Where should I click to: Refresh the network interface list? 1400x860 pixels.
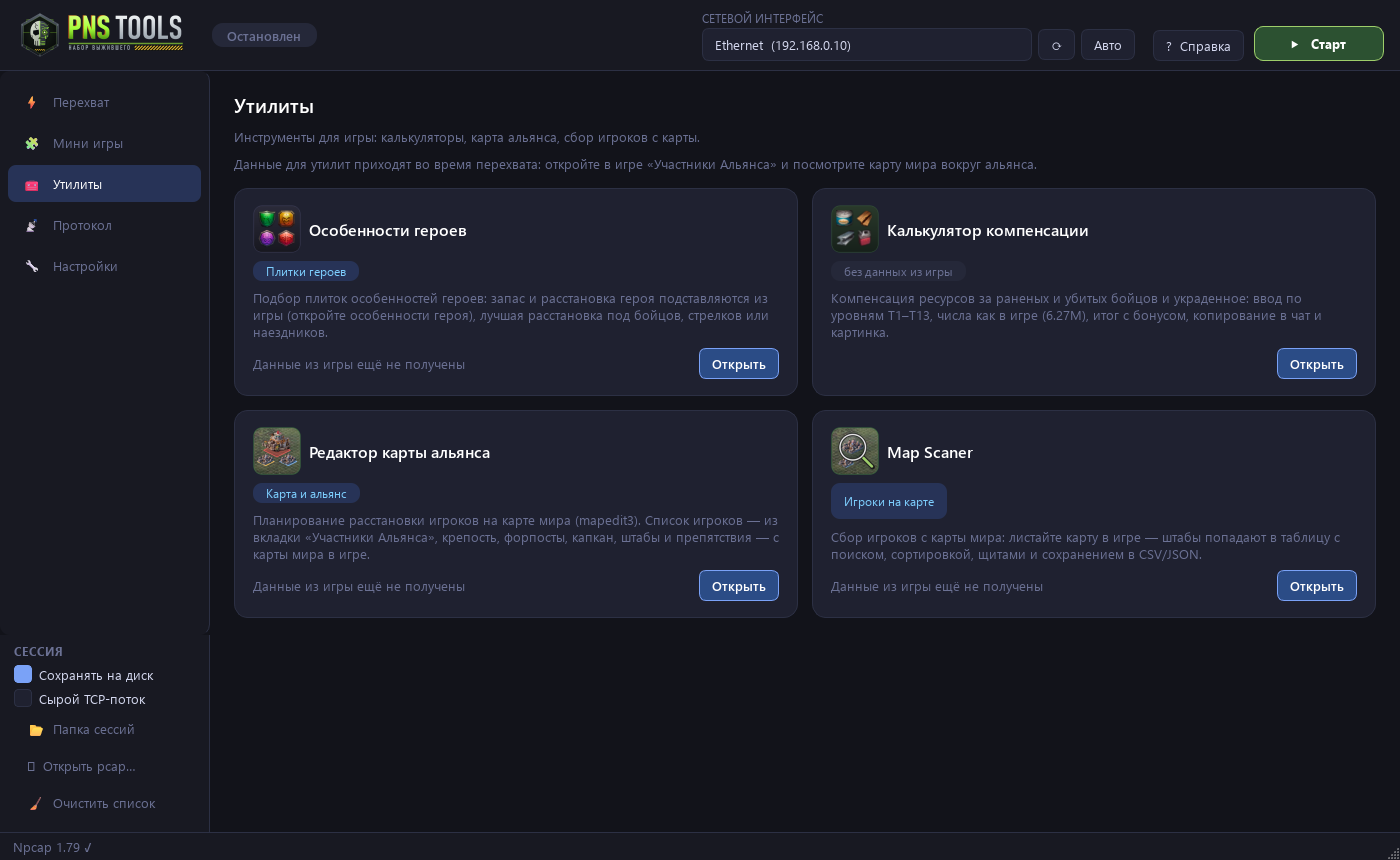click(1056, 45)
